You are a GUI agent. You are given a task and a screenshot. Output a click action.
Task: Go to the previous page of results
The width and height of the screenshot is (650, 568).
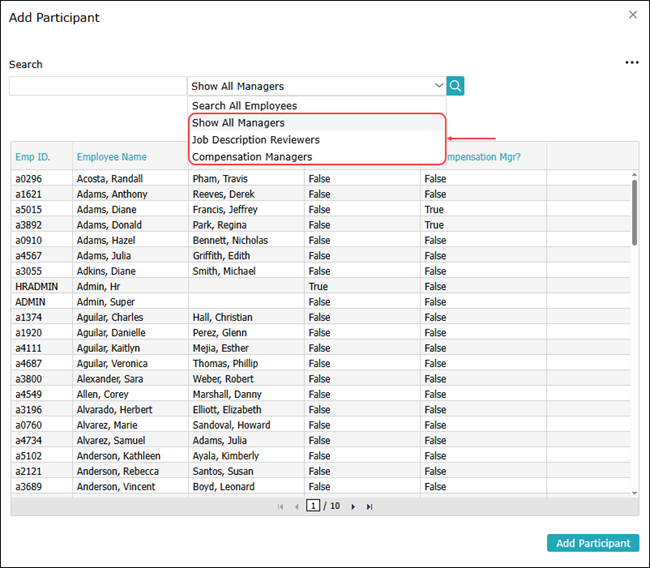(x=296, y=507)
